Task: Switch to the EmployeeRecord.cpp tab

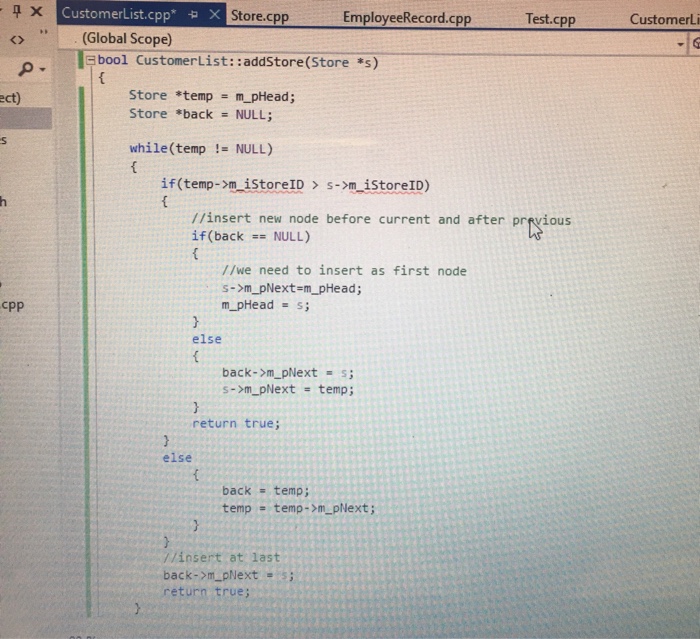Action: click(x=407, y=18)
